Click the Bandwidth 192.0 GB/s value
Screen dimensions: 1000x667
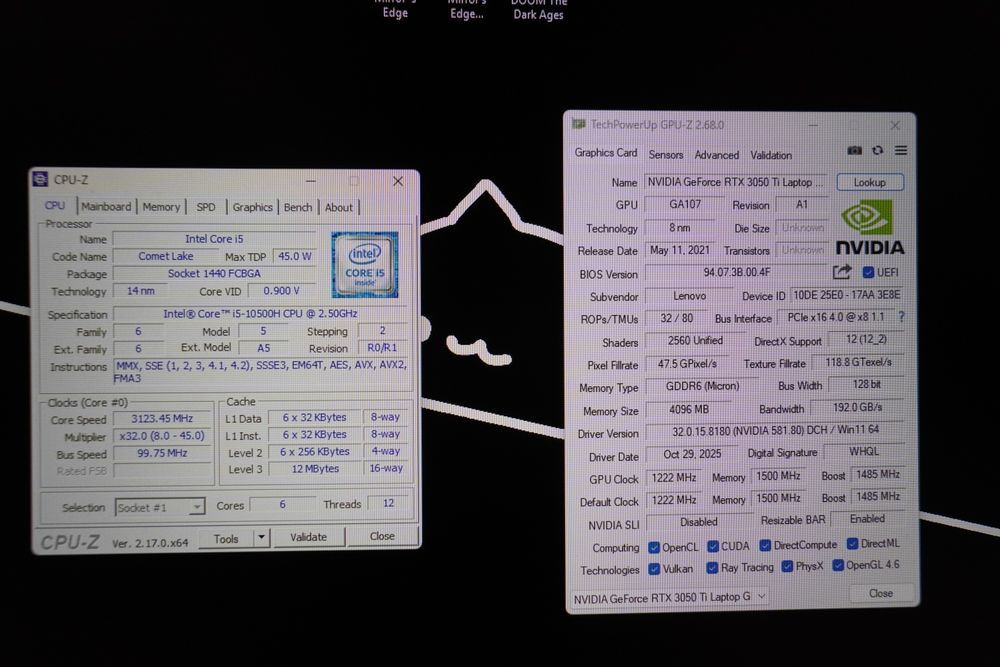tap(858, 407)
